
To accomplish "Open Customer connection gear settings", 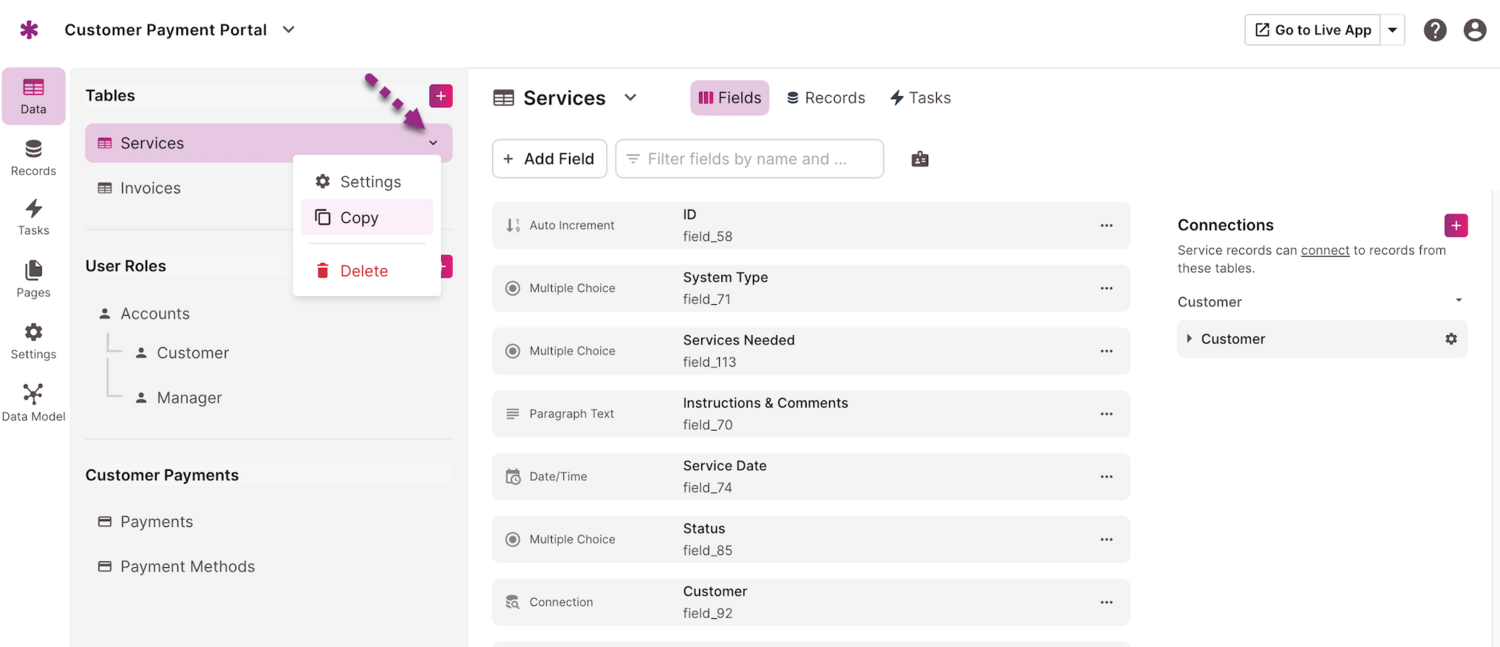I will pyautogui.click(x=1451, y=339).
